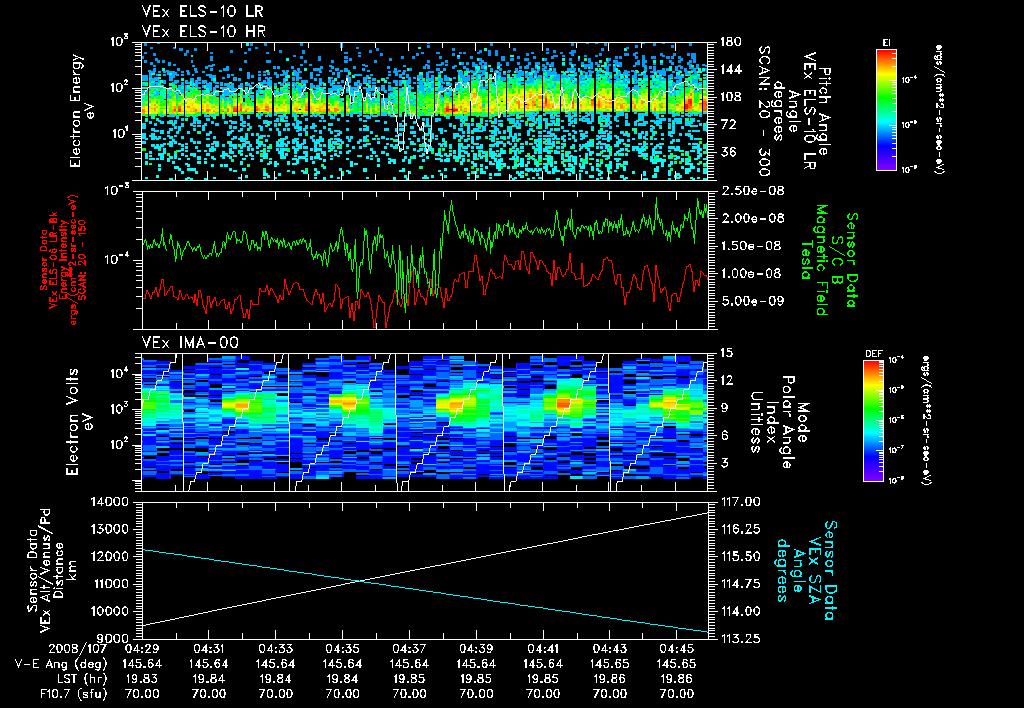Click the 5.00e-09 magnetic field tick

[752, 301]
